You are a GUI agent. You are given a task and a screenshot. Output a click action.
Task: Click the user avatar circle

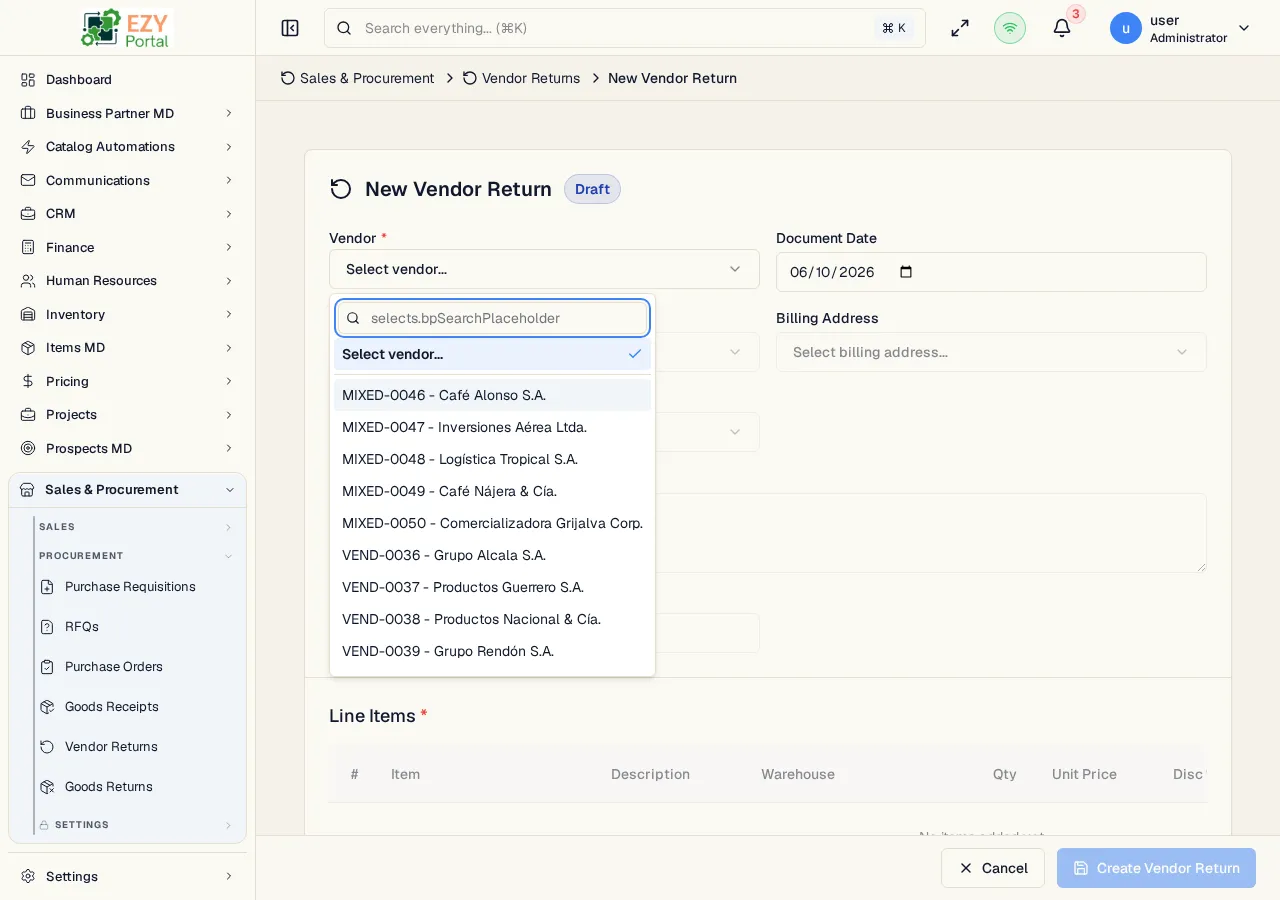pos(1126,28)
